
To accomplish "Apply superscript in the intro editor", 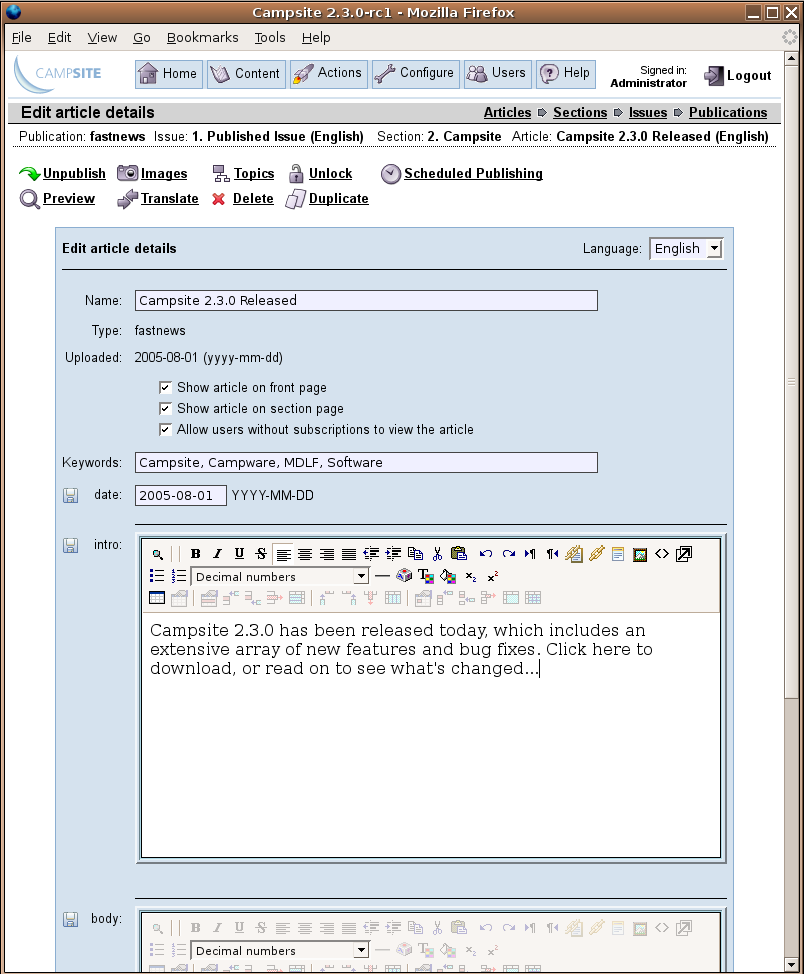I will pos(492,576).
